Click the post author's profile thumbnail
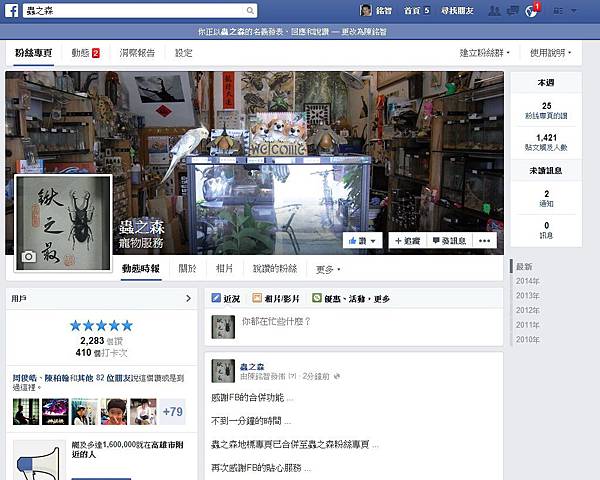This screenshot has width=600, height=480. coord(223,371)
